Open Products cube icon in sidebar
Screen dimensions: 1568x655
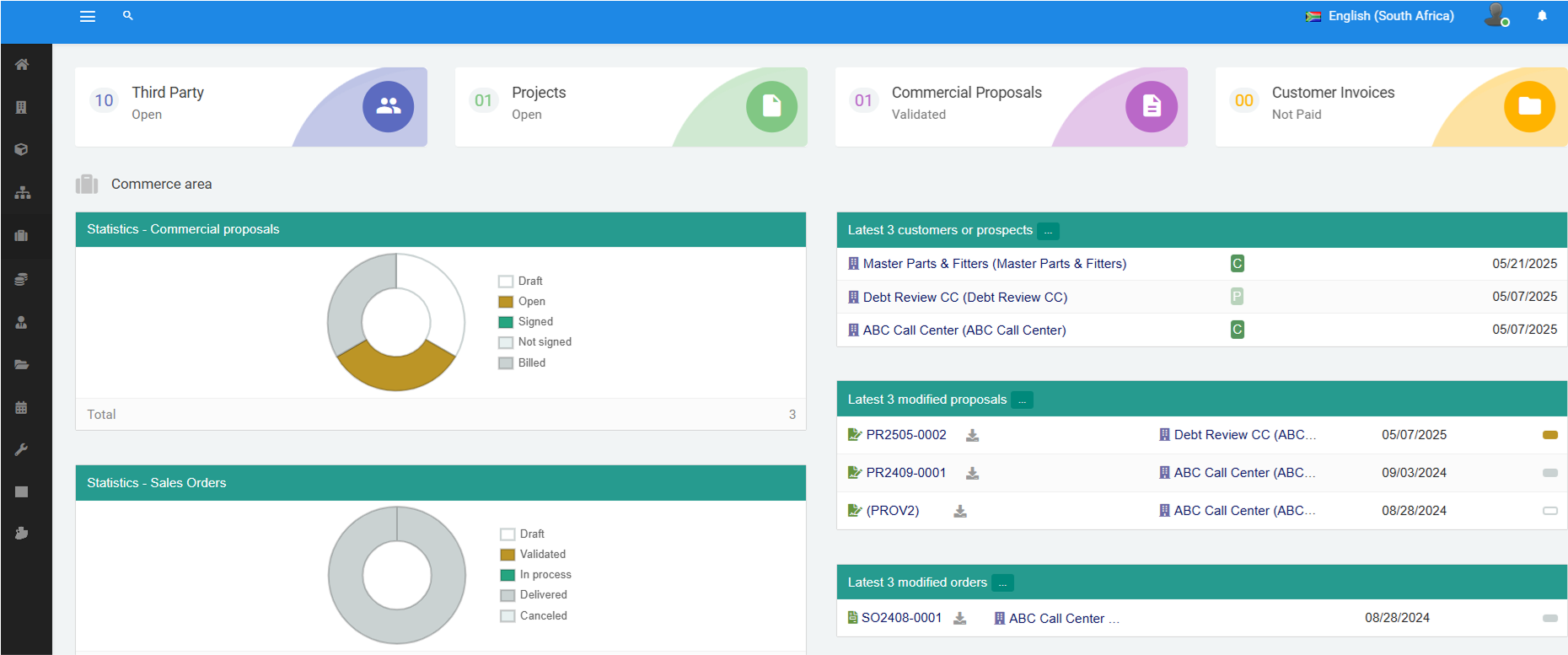(x=22, y=149)
